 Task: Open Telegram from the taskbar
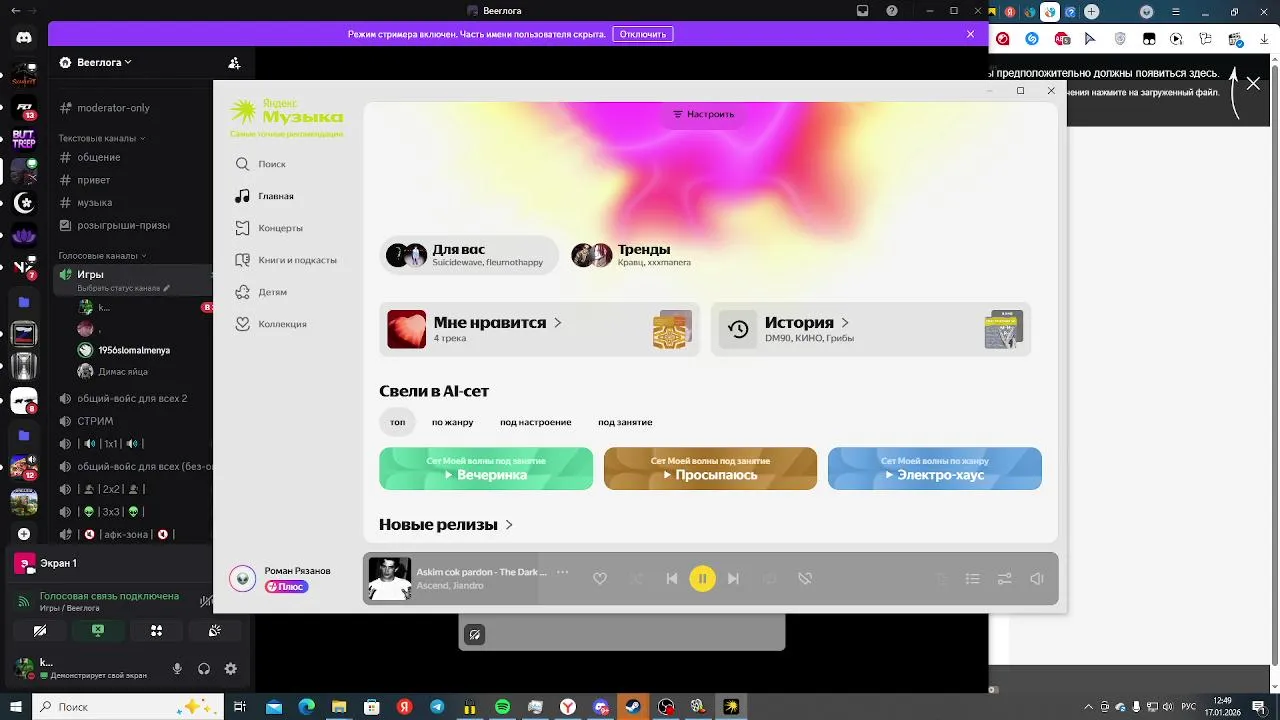pos(437,707)
